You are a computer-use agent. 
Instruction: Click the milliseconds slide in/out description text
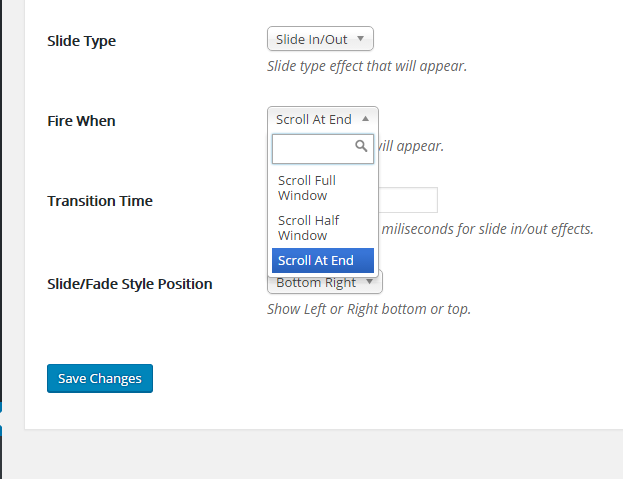[486, 229]
